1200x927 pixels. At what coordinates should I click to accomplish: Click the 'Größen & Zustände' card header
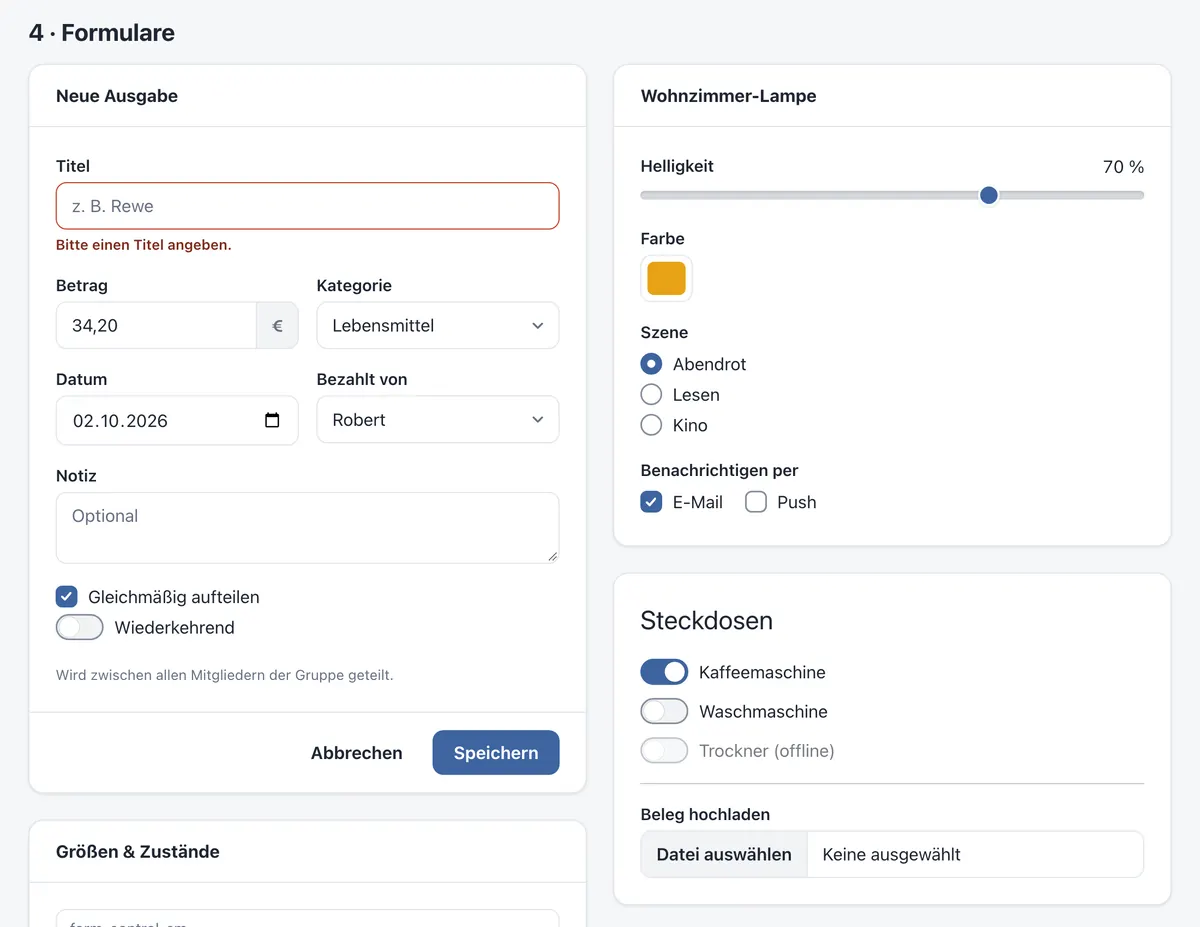click(307, 852)
